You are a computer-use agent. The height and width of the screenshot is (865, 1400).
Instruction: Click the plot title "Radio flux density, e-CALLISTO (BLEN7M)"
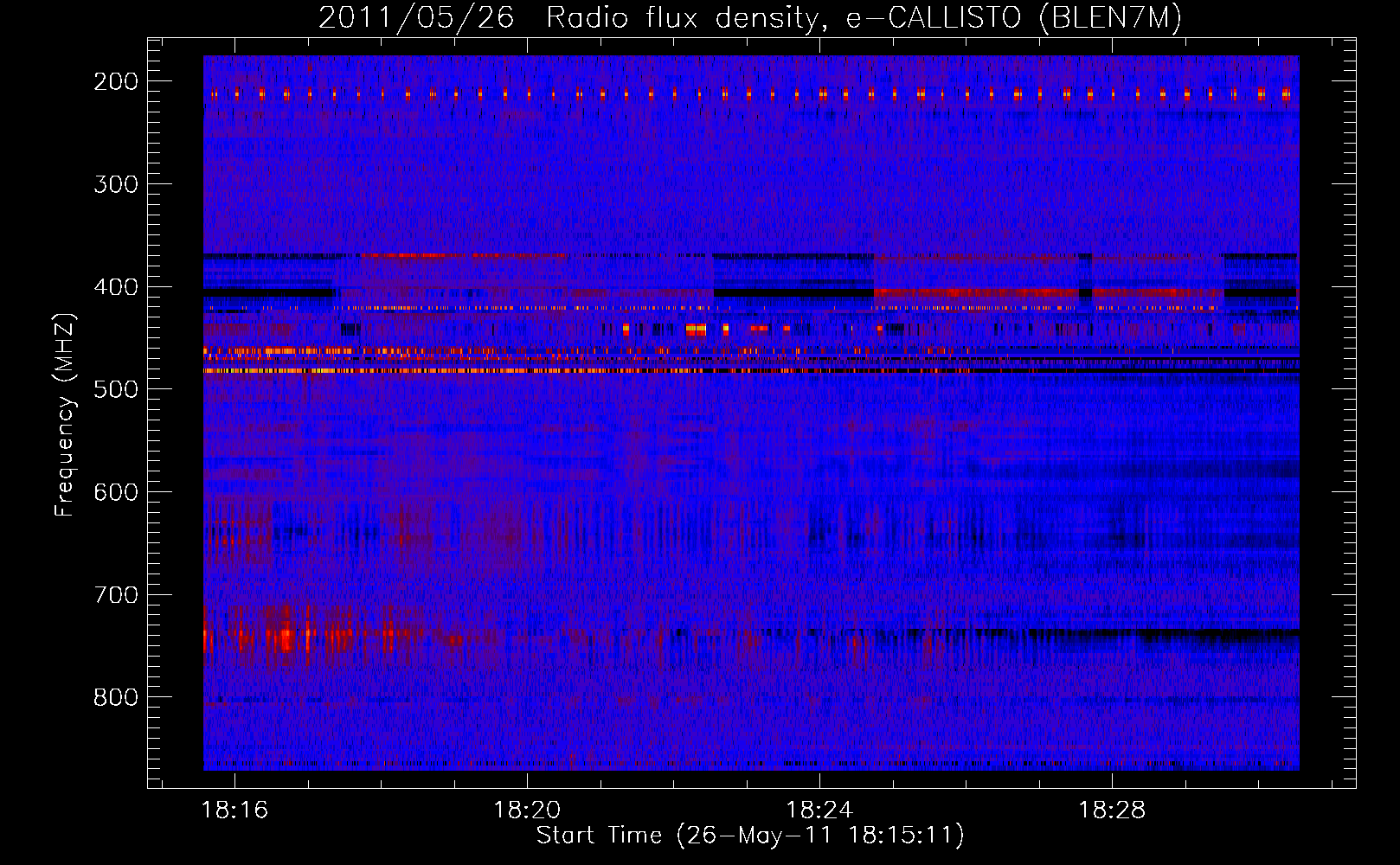point(863,18)
